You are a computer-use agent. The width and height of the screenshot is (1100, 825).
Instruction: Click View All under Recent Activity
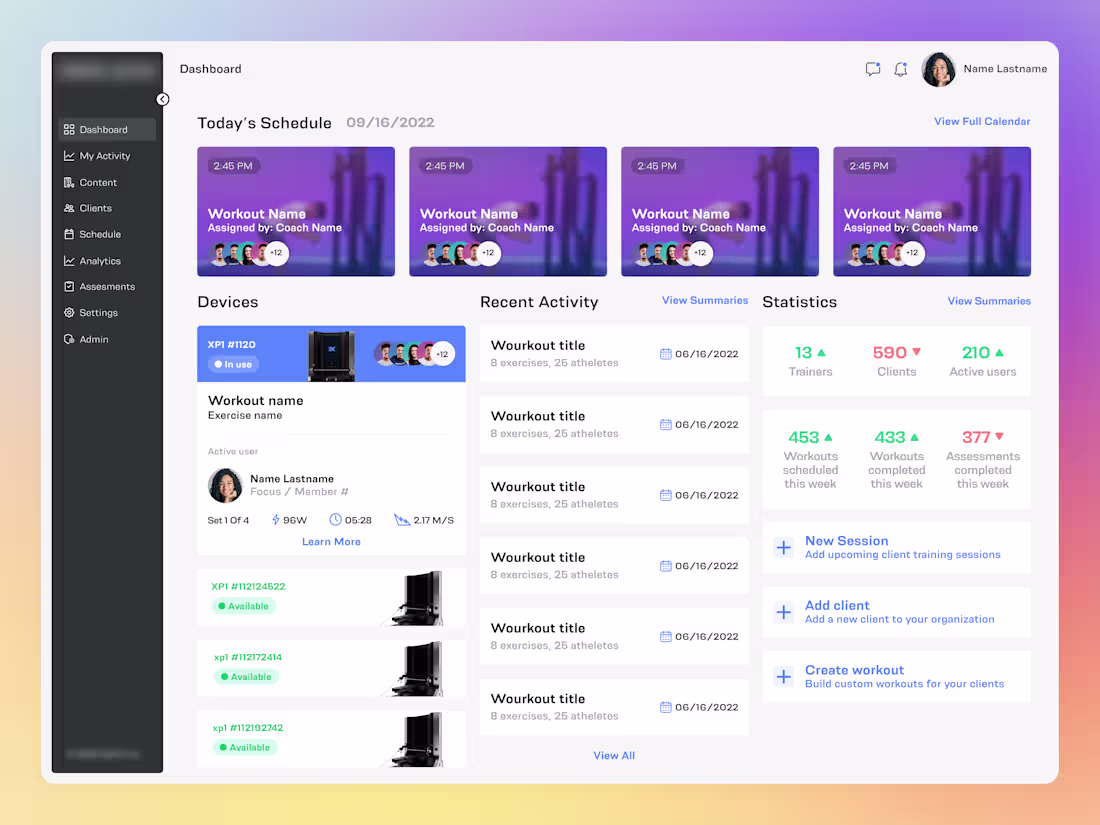point(614,755)
